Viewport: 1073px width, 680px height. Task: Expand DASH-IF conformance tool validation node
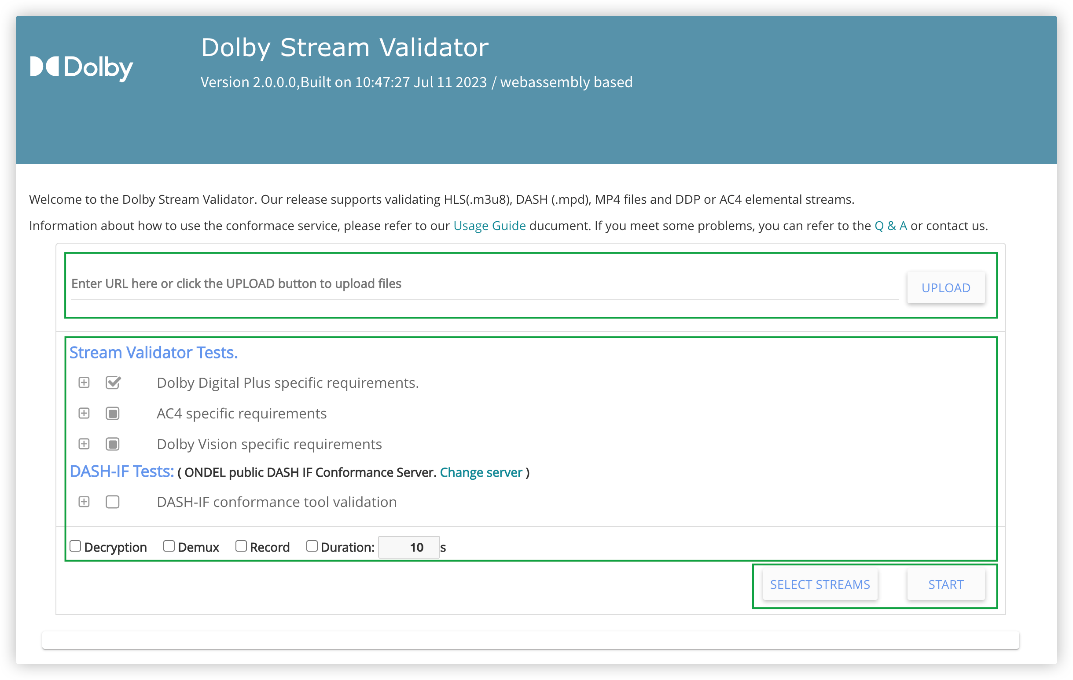[84, 502]
